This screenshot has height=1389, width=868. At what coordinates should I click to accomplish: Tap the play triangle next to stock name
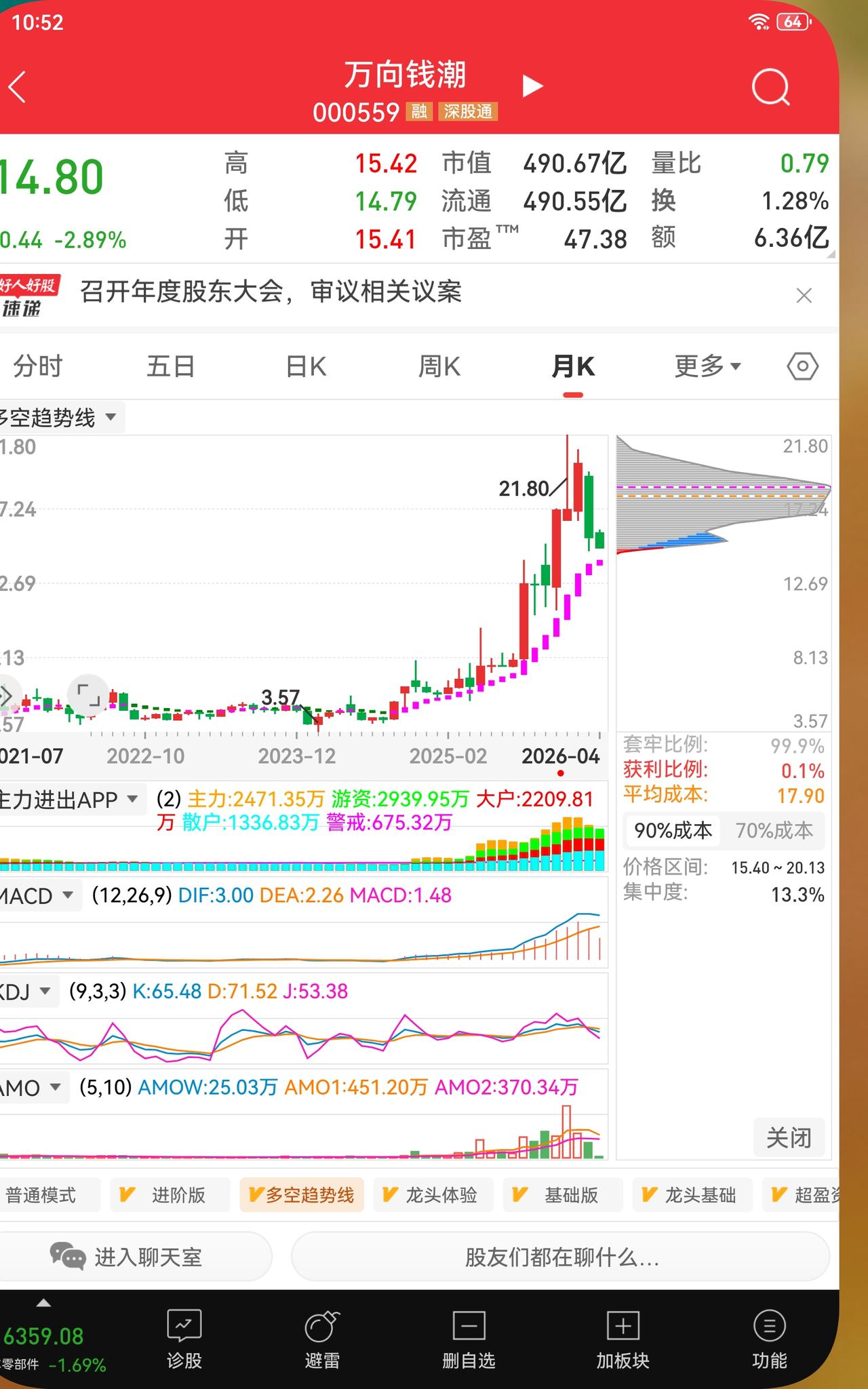point(532,86)
